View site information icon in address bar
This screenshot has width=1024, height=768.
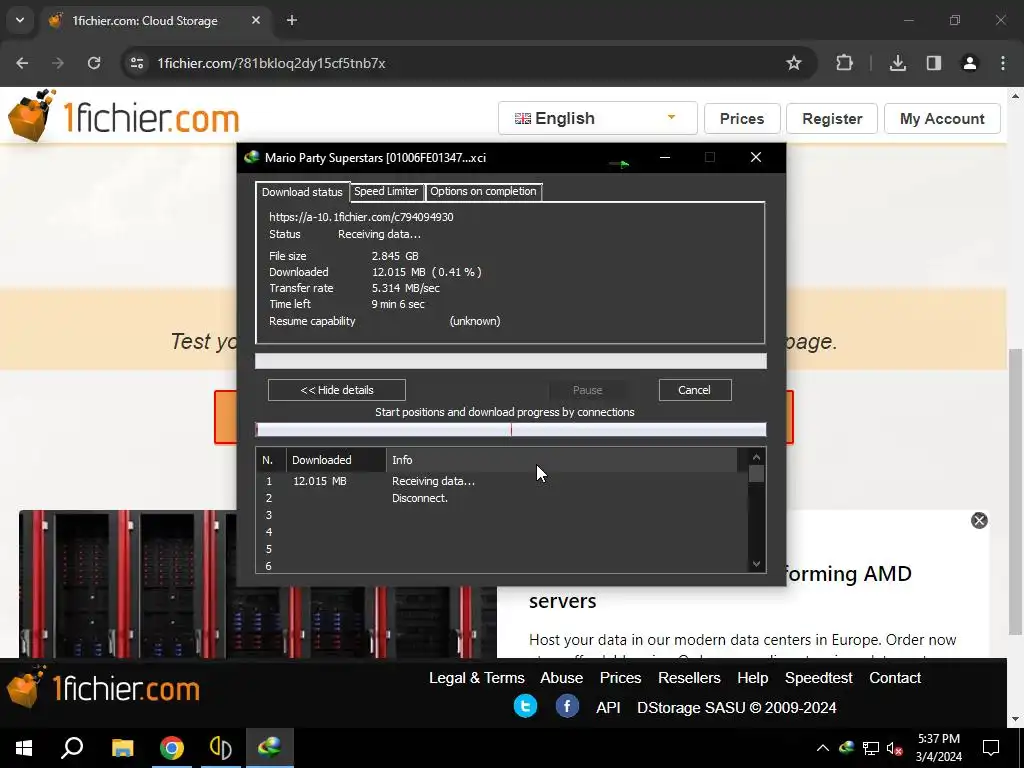click(x=137, y=63)
